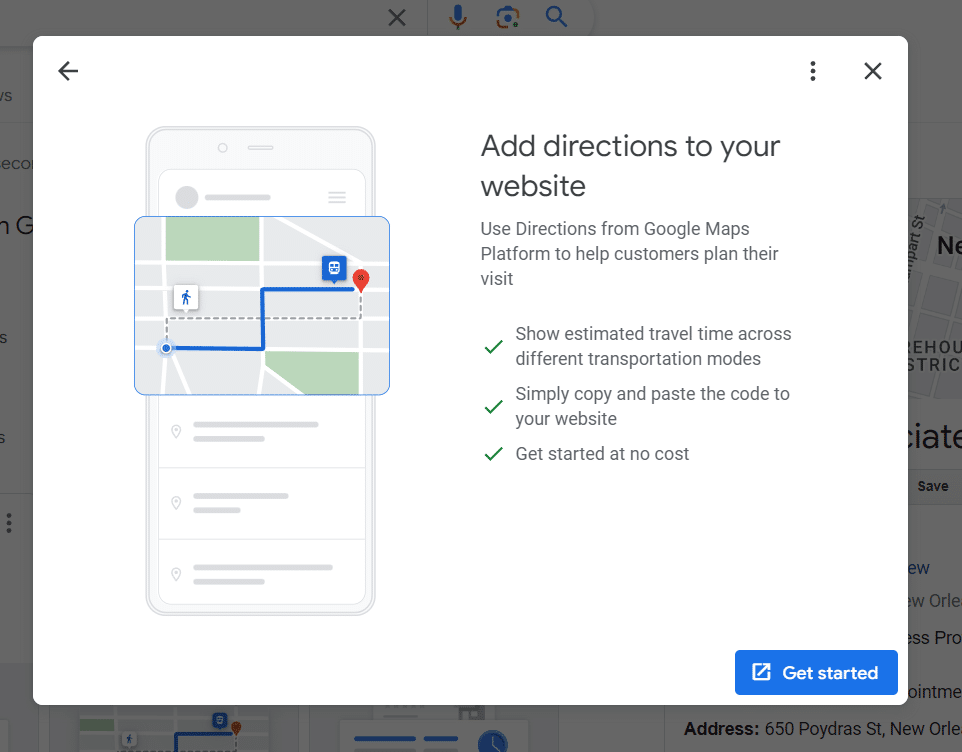Open Google Lens image search
This screenshot has width=962, height=752.
pyautogui.click(x=508, y=17)
